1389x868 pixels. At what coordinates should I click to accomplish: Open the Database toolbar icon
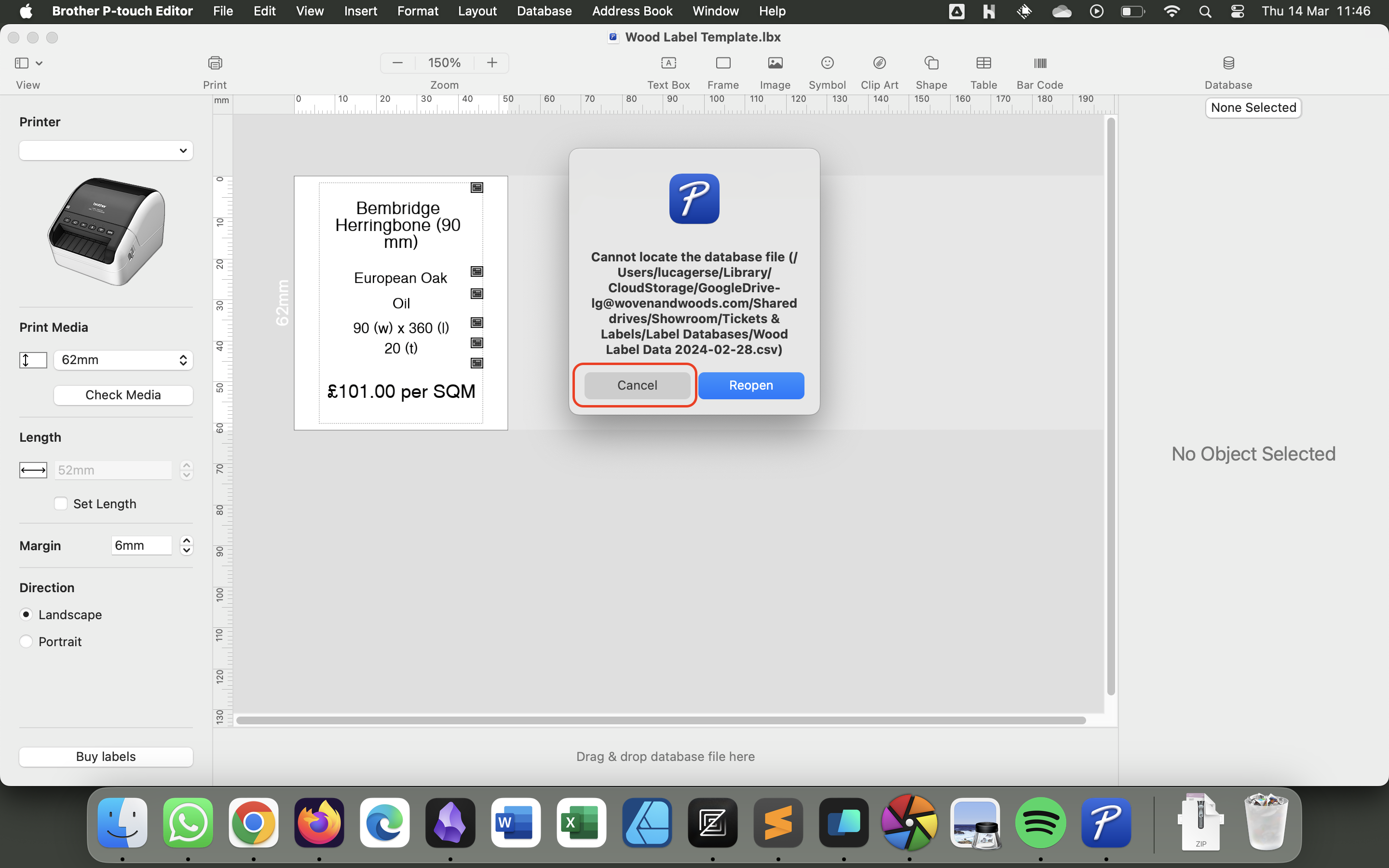(1228, 63)
